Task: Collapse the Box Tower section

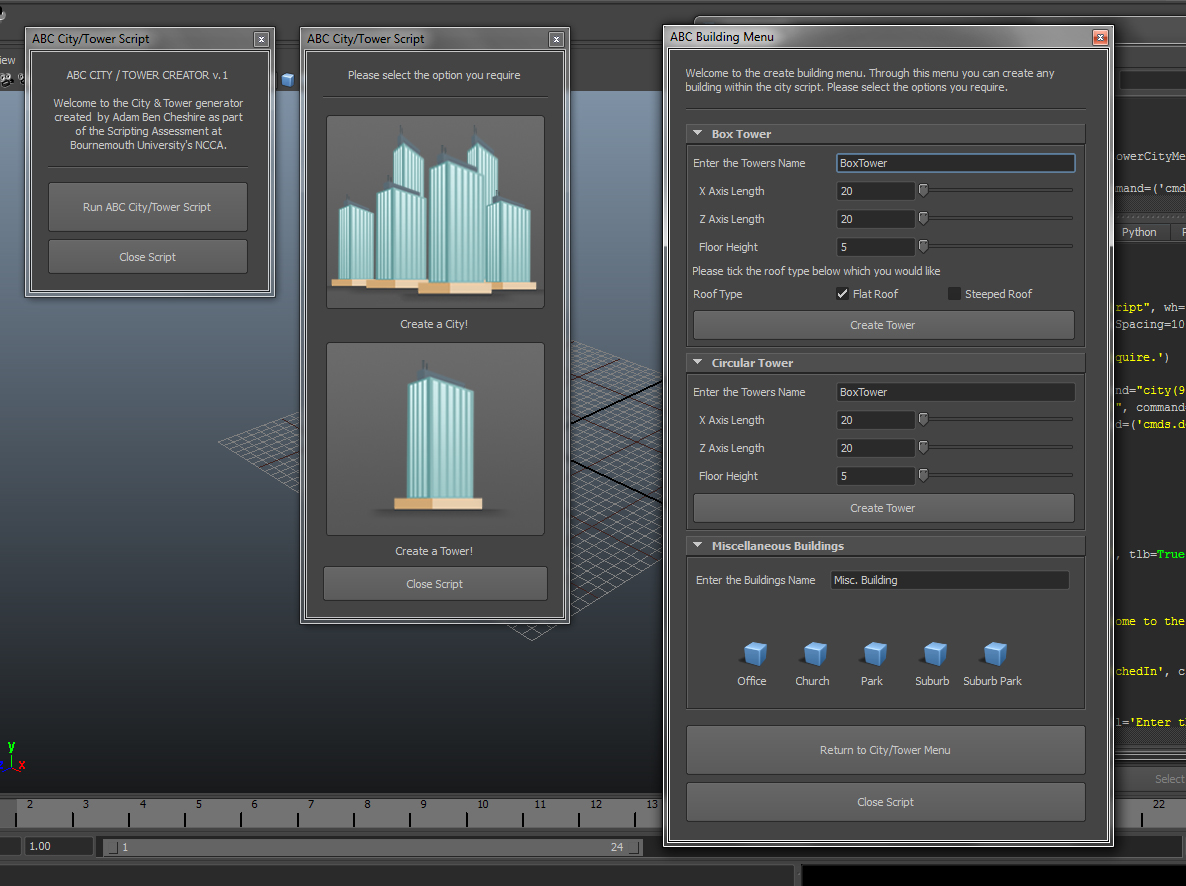Action: [x=697, y=133]
